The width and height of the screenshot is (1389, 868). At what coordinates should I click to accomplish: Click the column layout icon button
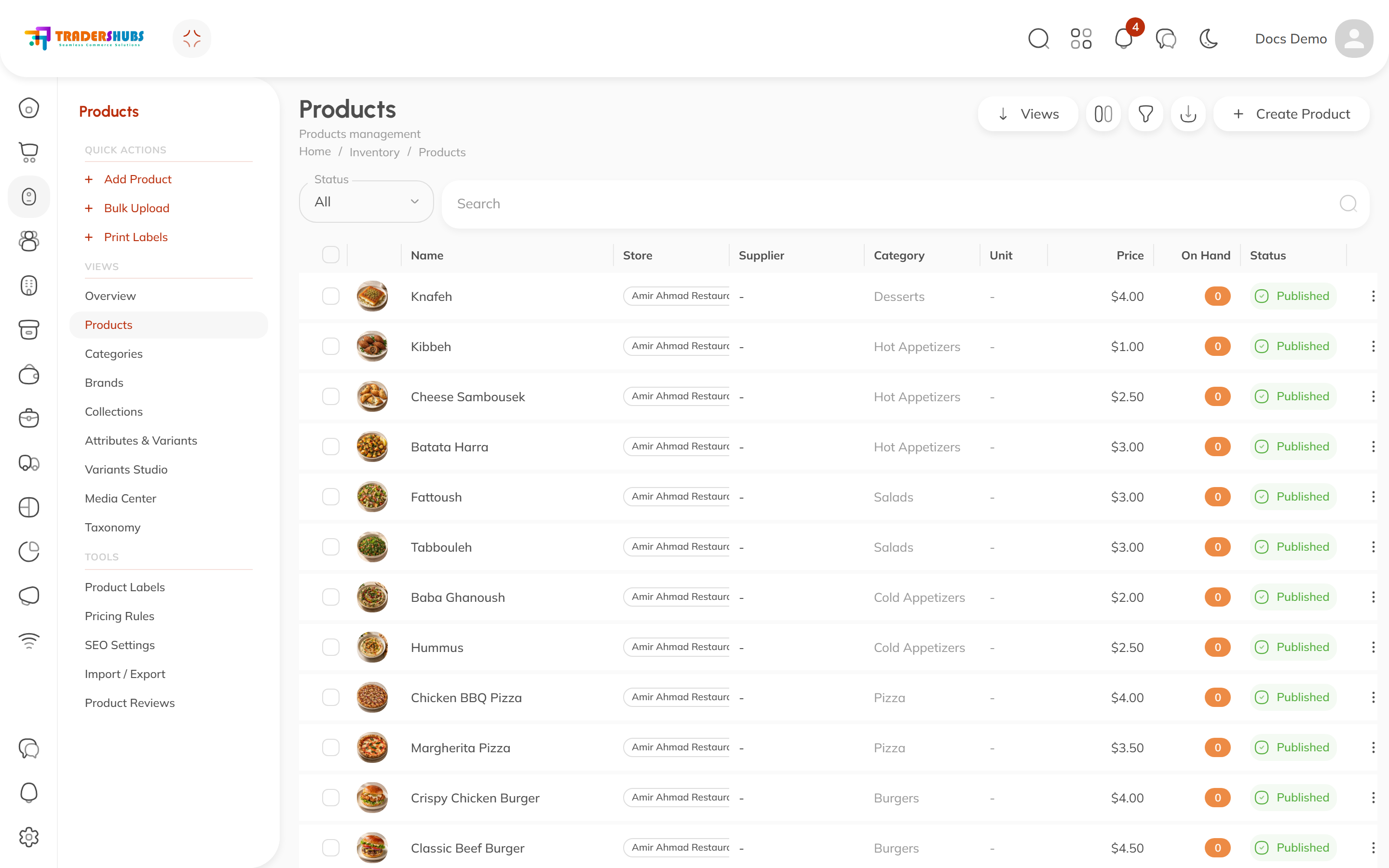[1103, 114]
